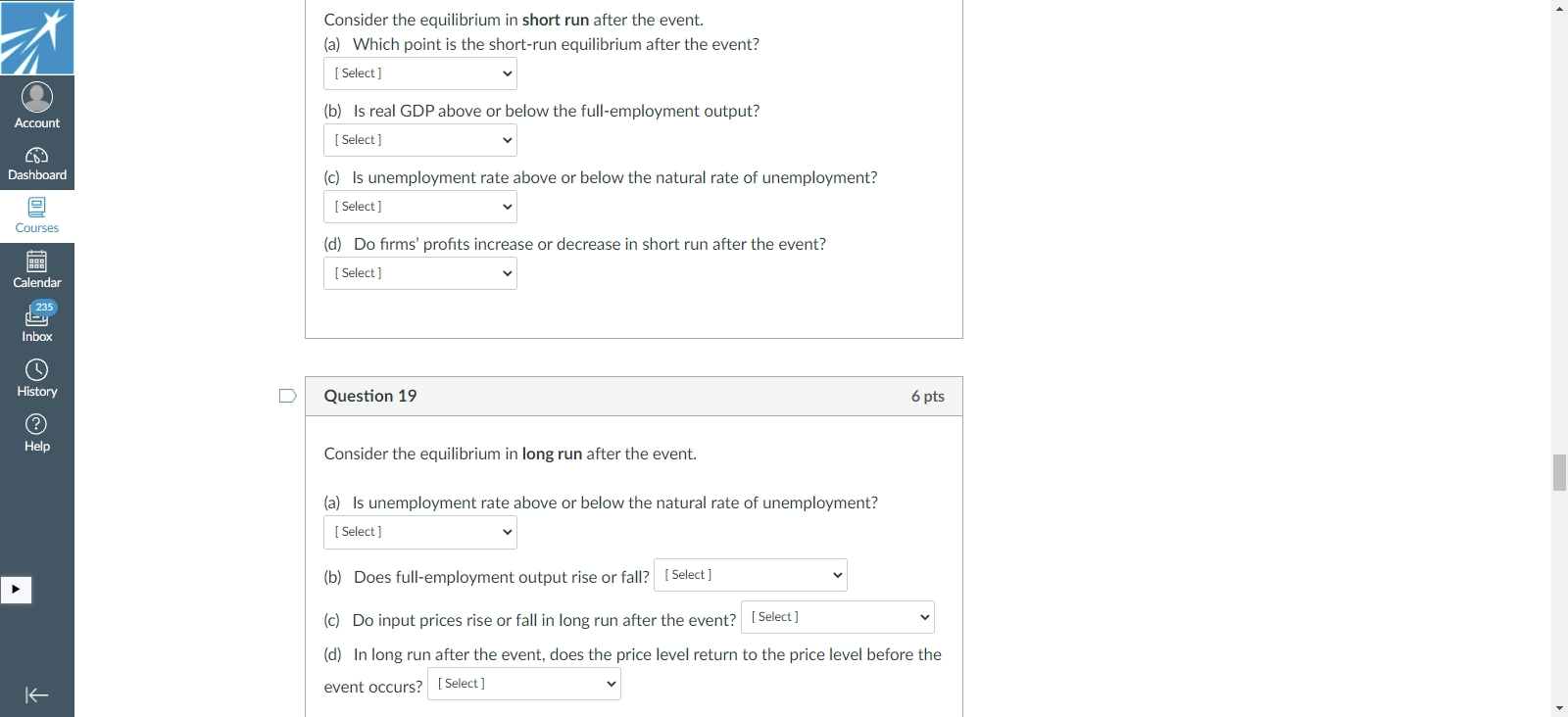Go to the Dashboard
This screenshot has width=1568, height=717.
(36, 162)
